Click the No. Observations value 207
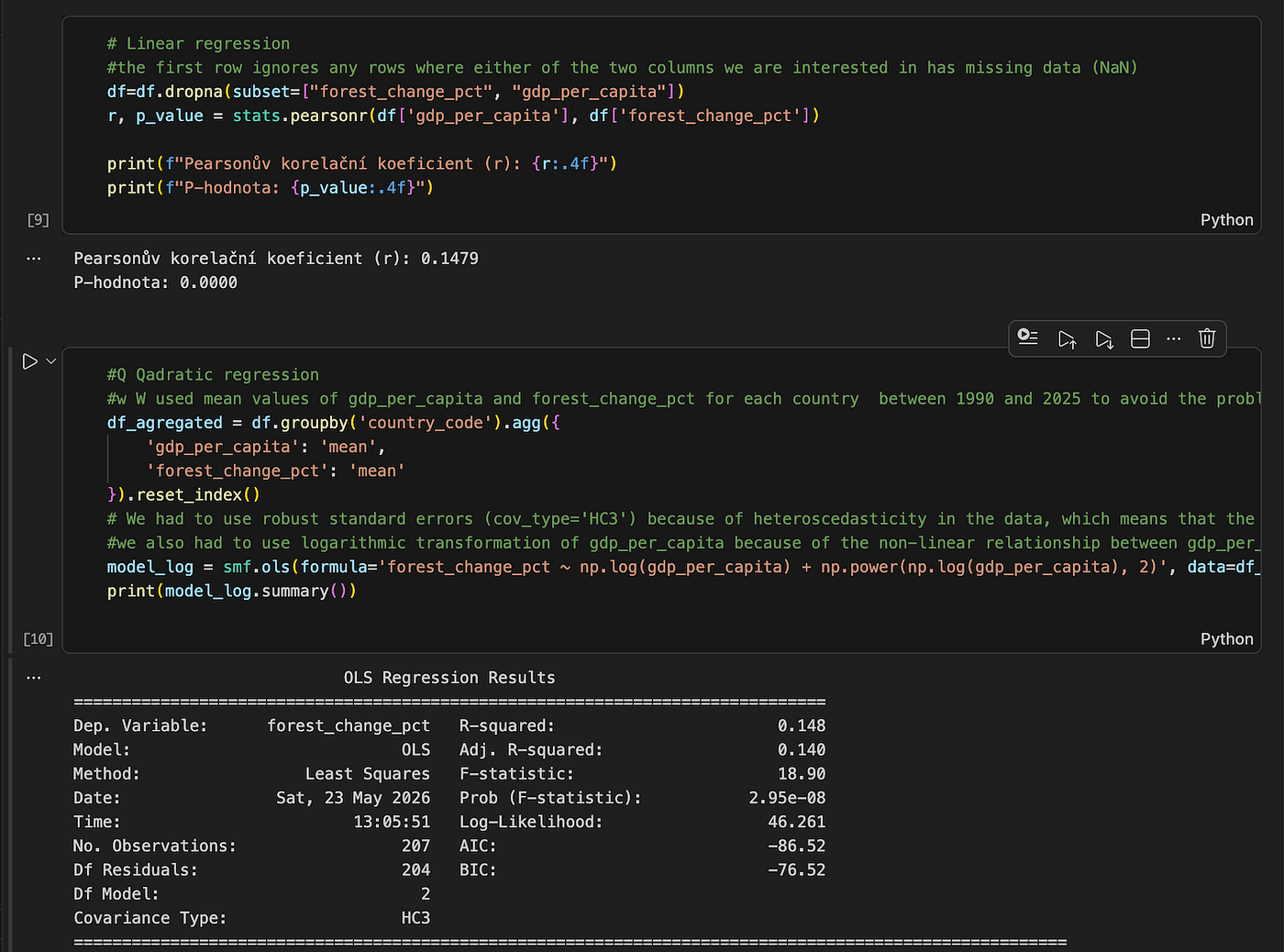Viewport: 1284px width, 952px height. point(415,846)
